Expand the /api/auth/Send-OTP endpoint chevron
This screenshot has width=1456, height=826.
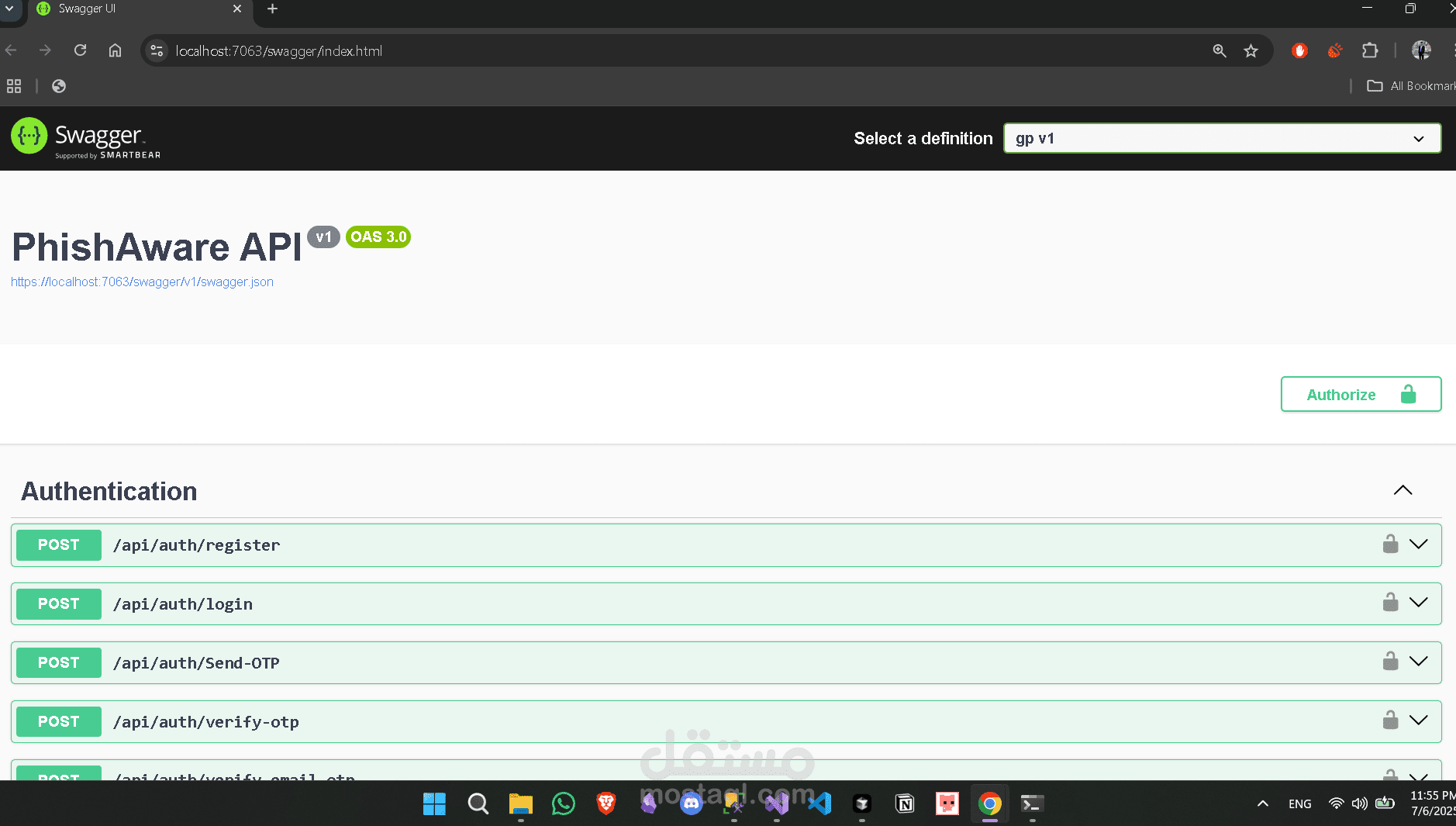1418,661
